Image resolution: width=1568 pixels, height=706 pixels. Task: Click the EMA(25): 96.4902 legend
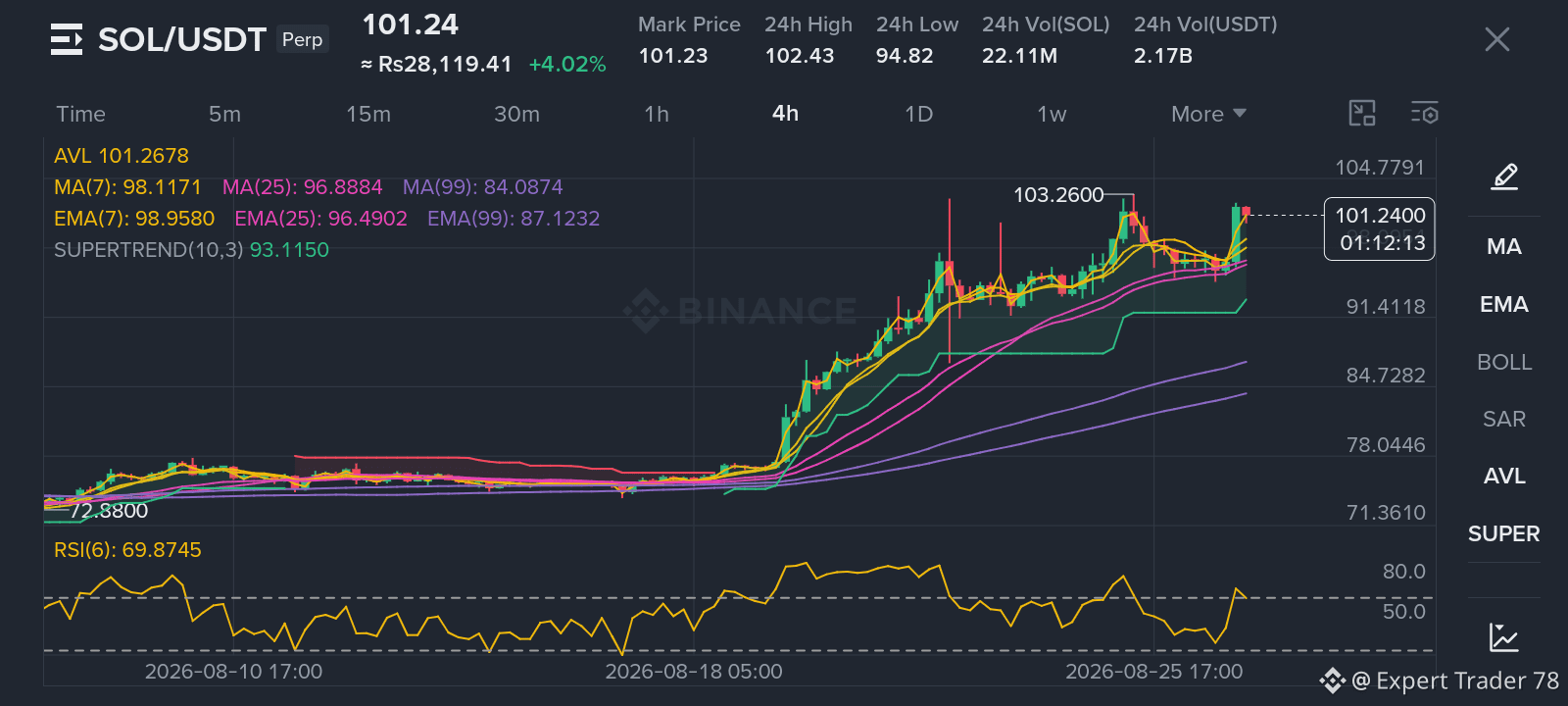320,219
